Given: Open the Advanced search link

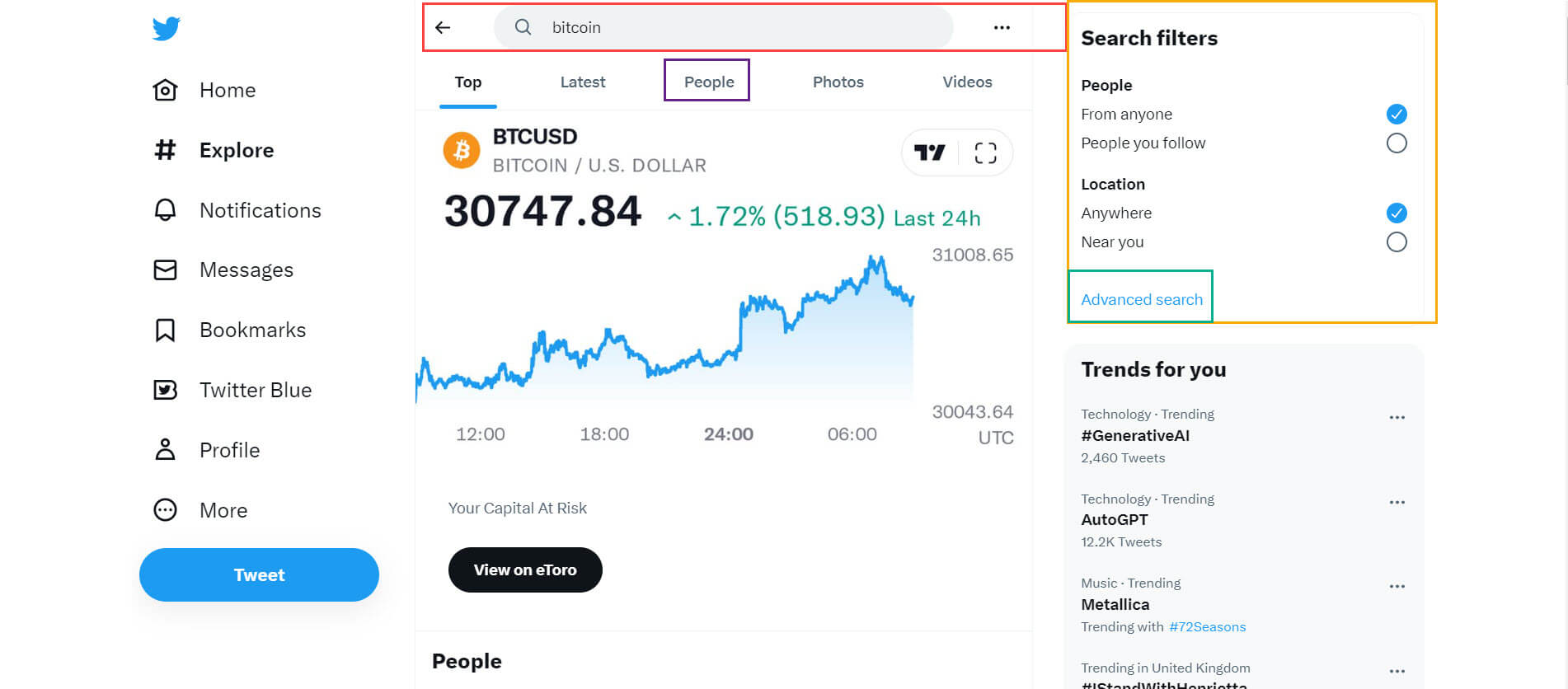Looking at the screenshot, I should 1142,299.
